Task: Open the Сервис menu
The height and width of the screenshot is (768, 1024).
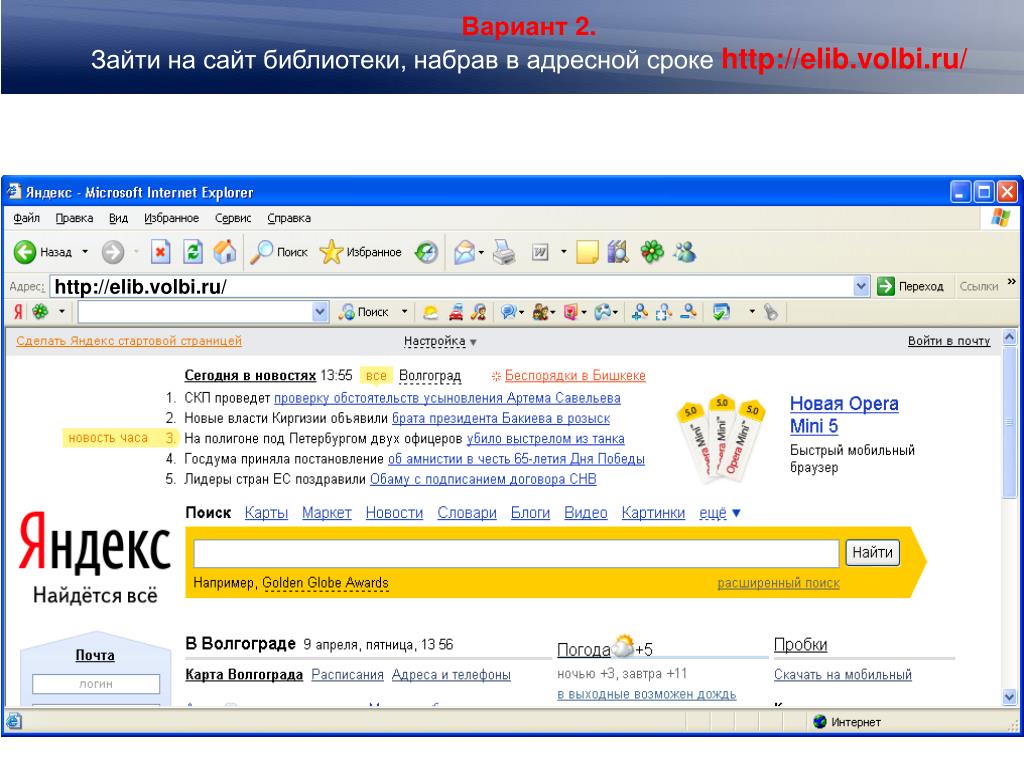Action: tap(233, 218)
